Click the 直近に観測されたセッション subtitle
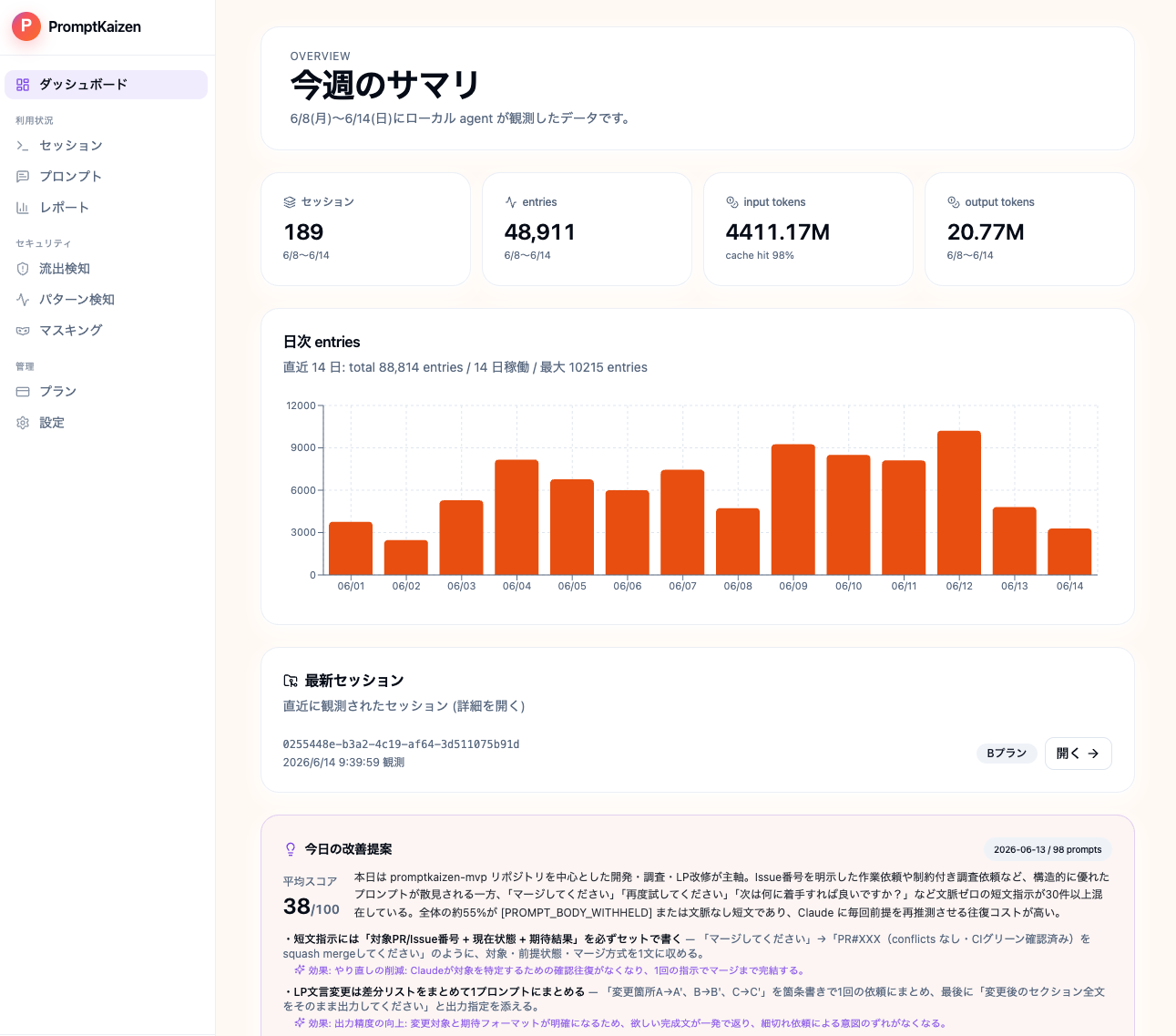 pyautogui.click(x=404, y=706)
